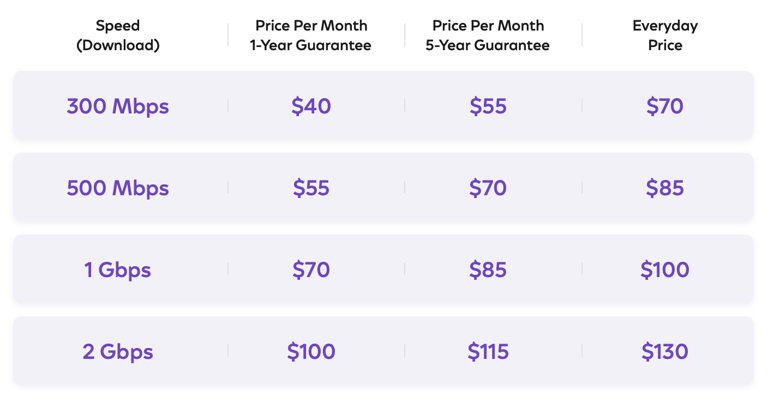
Task: Click the 2 Gbps speed cell
Action: 118,352
